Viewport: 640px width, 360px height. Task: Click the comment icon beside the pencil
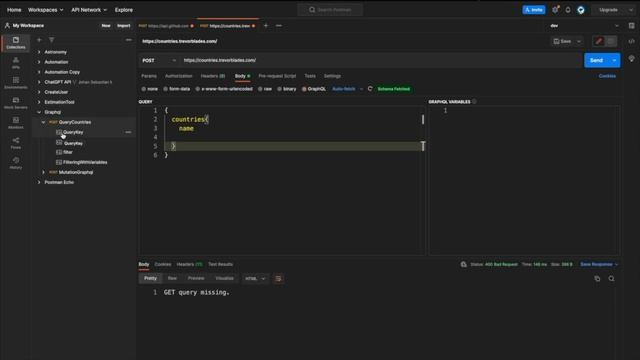tap(611, 41)
